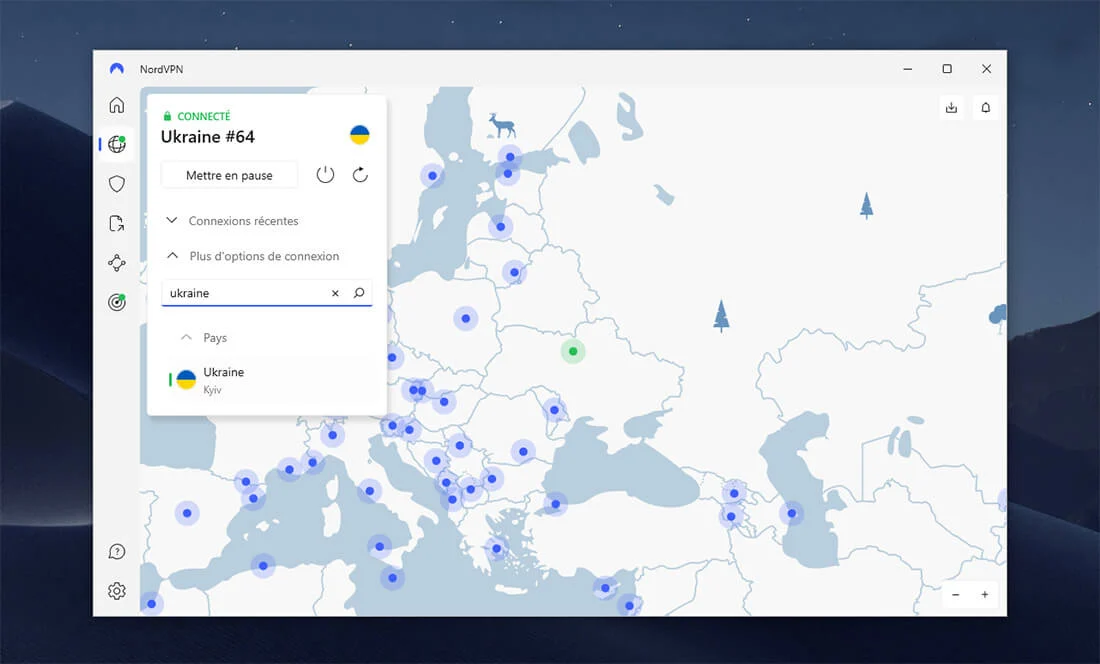1100x664 pixels.
Task: Disconnect using the power button
Action: pyautogui.click(x=325, y=175)
